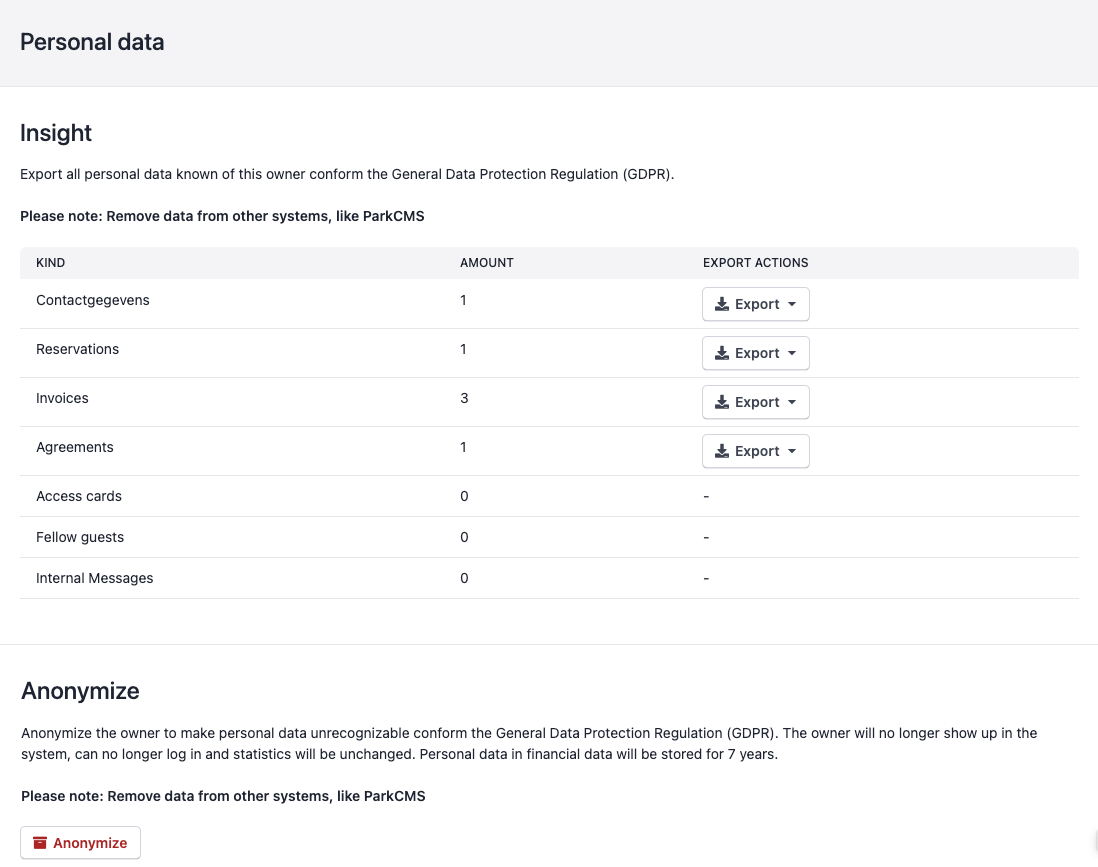Expand the Invoices Export dropdown caret
The image size is (1098, 867).
pos(792,402)
